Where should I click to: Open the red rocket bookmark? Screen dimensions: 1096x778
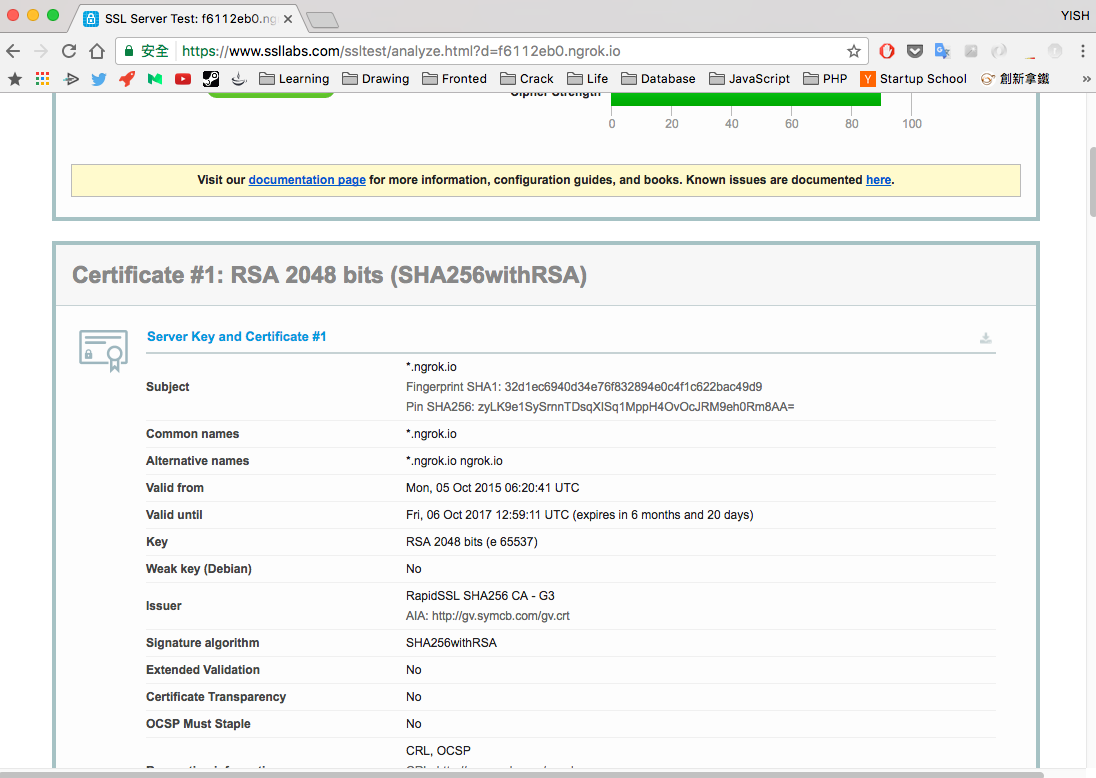(x=127, y=79)
